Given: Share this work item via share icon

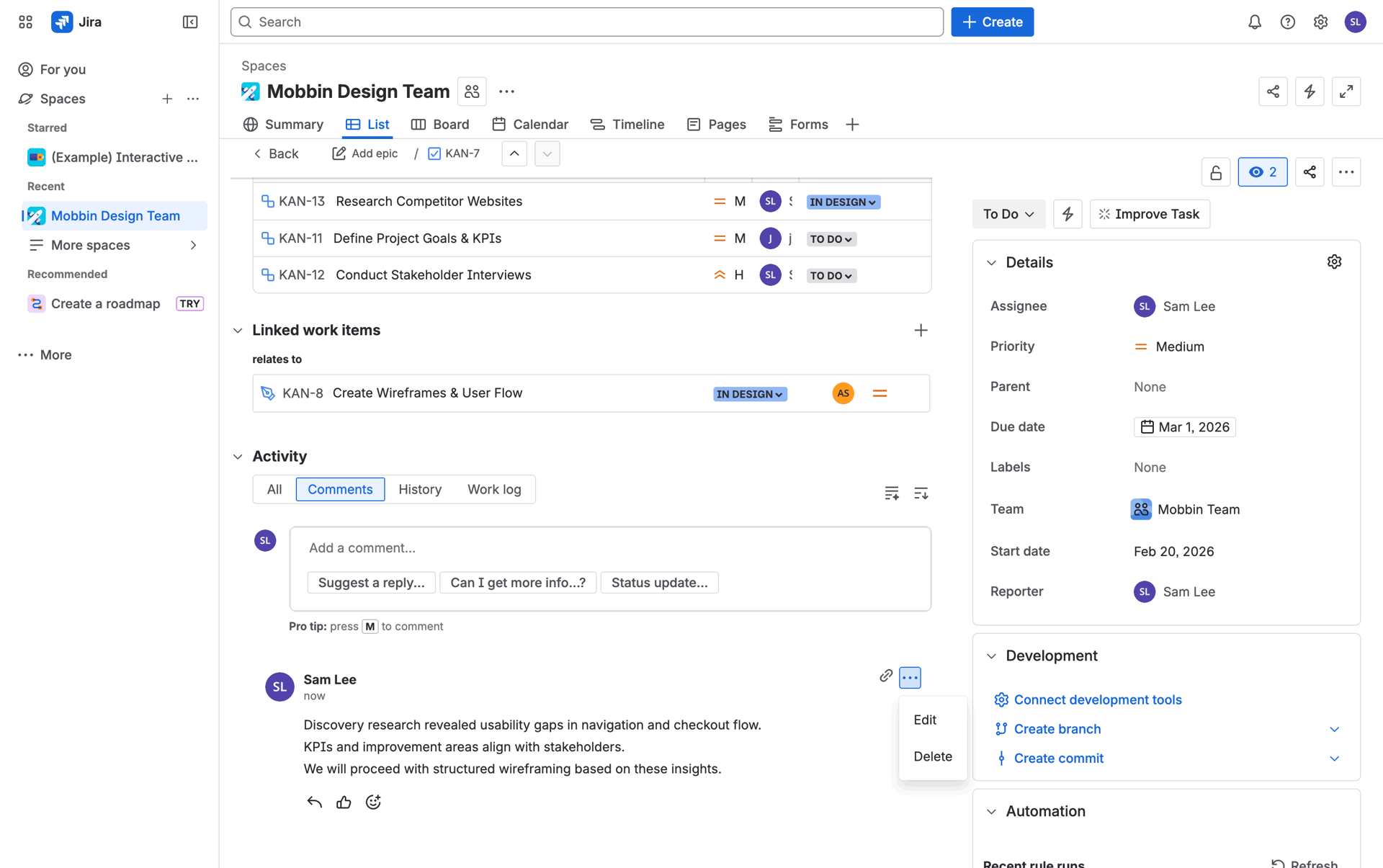Looking at the screenshot, I should pyautogui.click(x=1310, y=172).
